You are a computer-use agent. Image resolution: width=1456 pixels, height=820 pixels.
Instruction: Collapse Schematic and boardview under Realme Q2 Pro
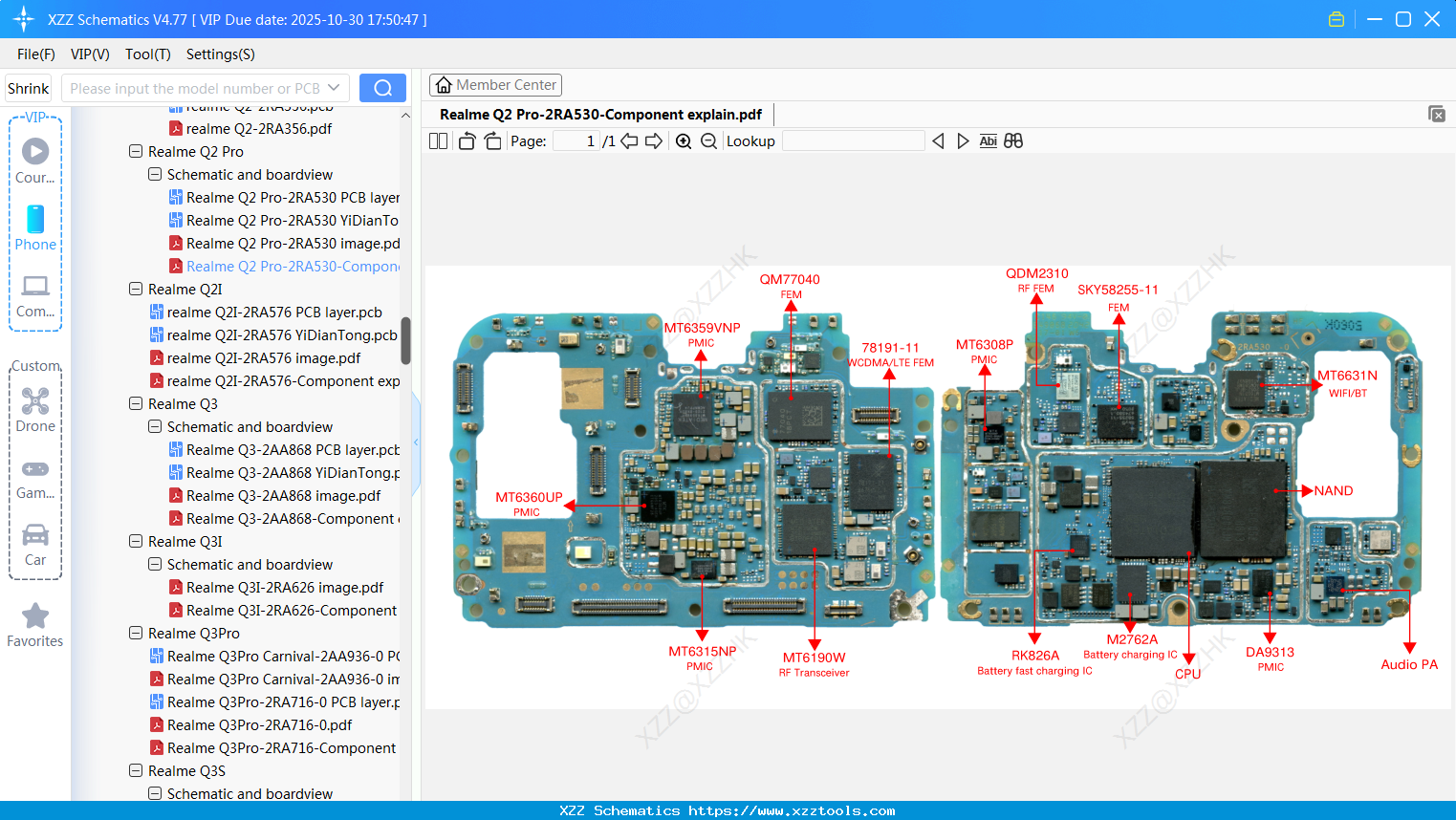coord(155,175)
